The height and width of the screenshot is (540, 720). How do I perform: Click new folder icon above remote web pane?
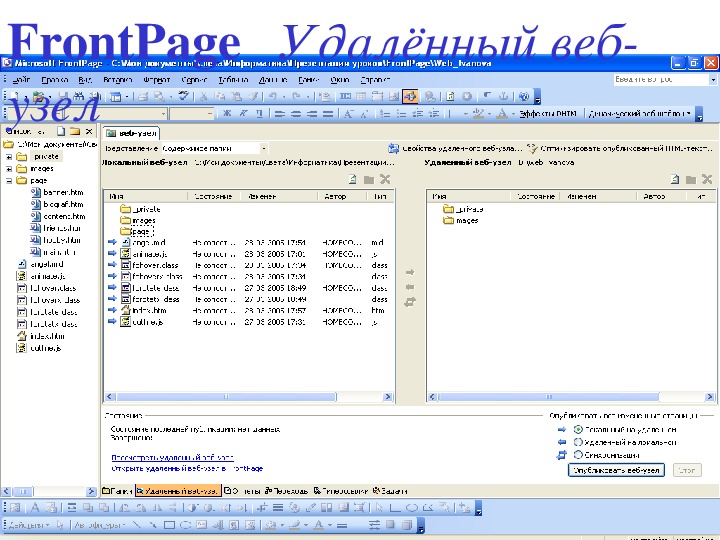pos(691,180)
